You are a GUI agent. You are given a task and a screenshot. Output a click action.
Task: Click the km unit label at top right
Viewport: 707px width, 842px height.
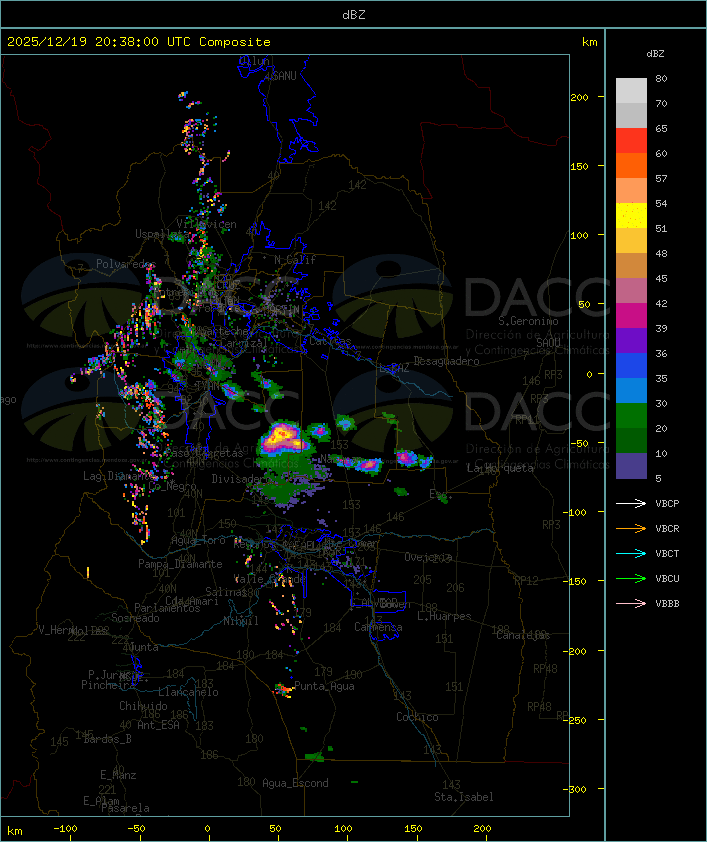coord(589,42)
